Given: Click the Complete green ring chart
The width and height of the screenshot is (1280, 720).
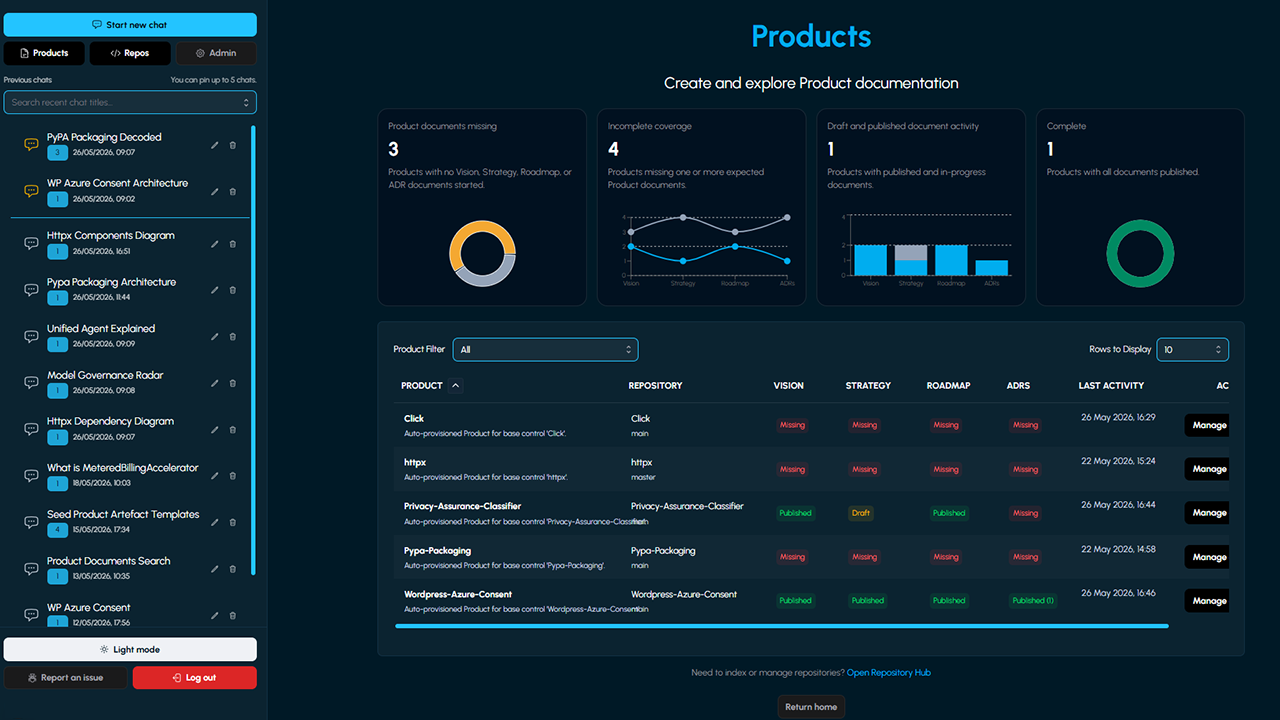Looking at the screenshot, I should point(1140,254).
